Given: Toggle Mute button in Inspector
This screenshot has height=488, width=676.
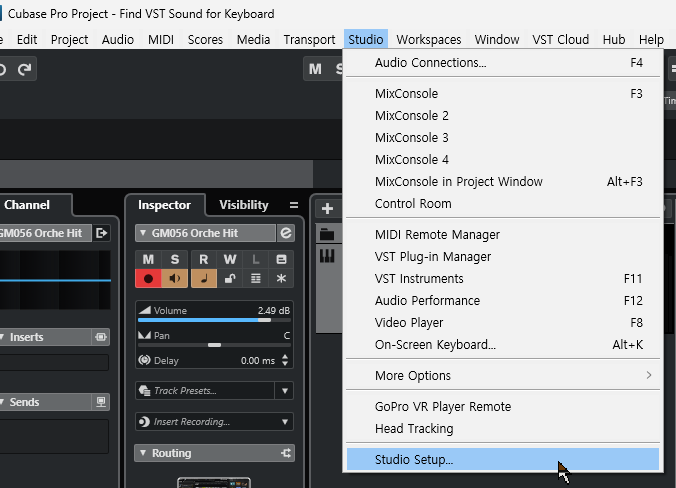Looking at the screenshot, I should pyautogui.click(x=148, y=259).
